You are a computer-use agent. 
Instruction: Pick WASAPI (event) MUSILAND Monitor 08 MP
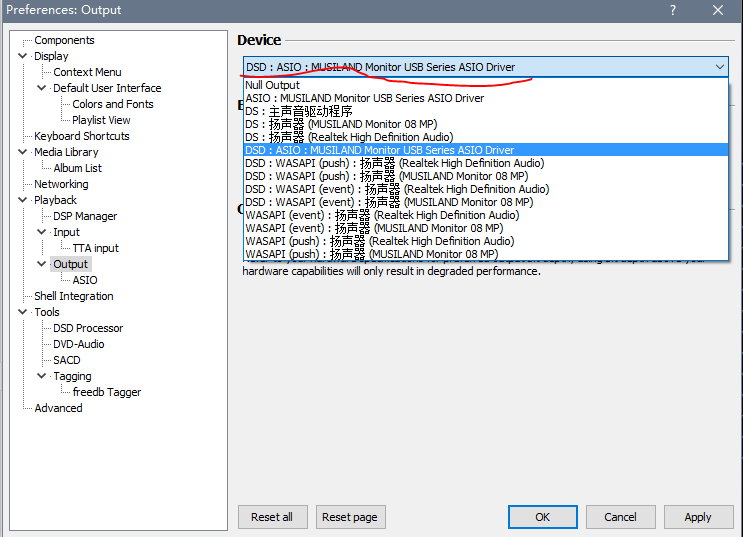[373, 228]
